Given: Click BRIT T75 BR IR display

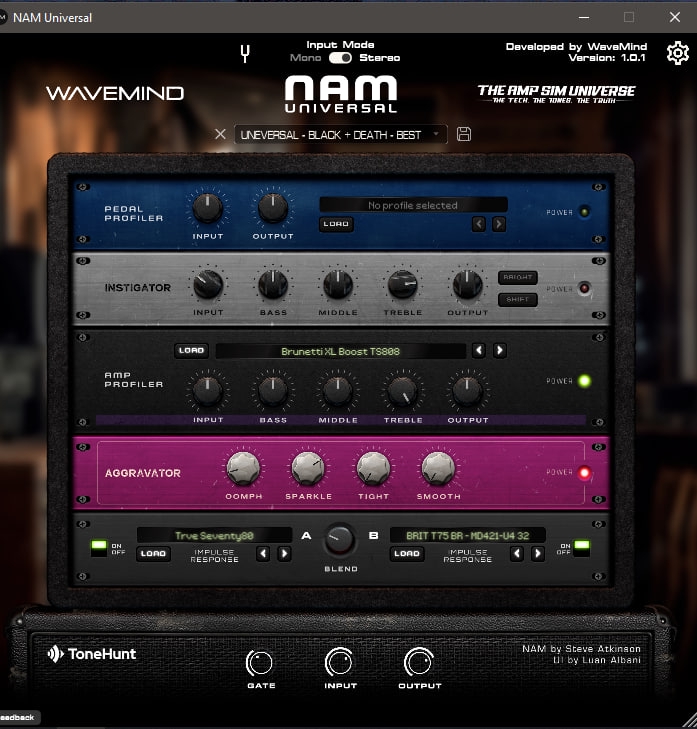Looking at the screenshot, I should pyautogui.click(x=468, y=536).
